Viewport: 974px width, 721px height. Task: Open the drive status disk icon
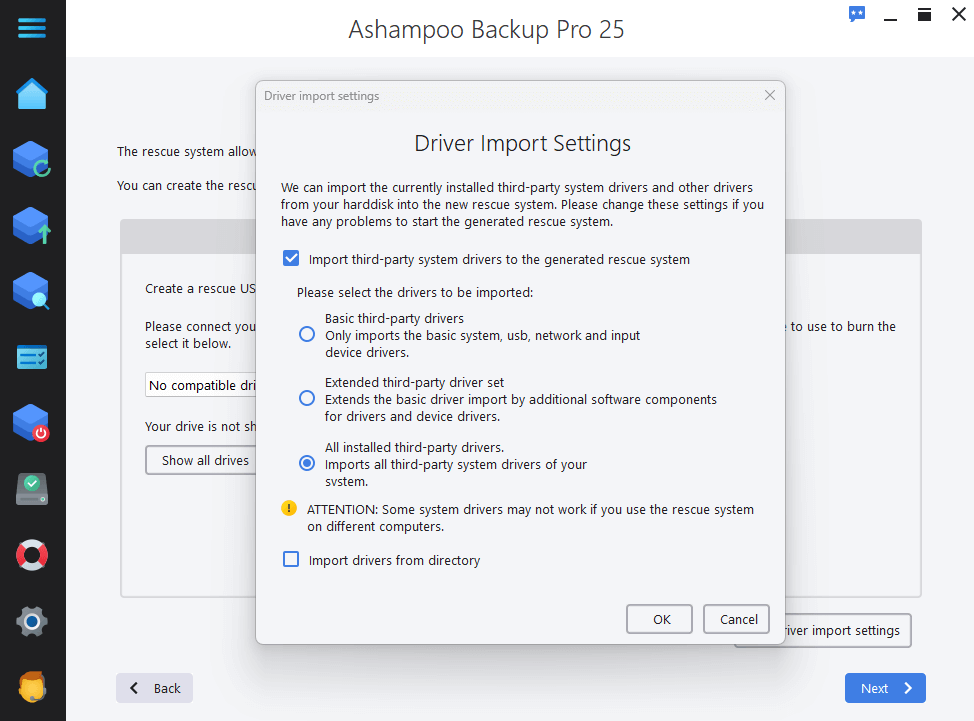point(32,489)
